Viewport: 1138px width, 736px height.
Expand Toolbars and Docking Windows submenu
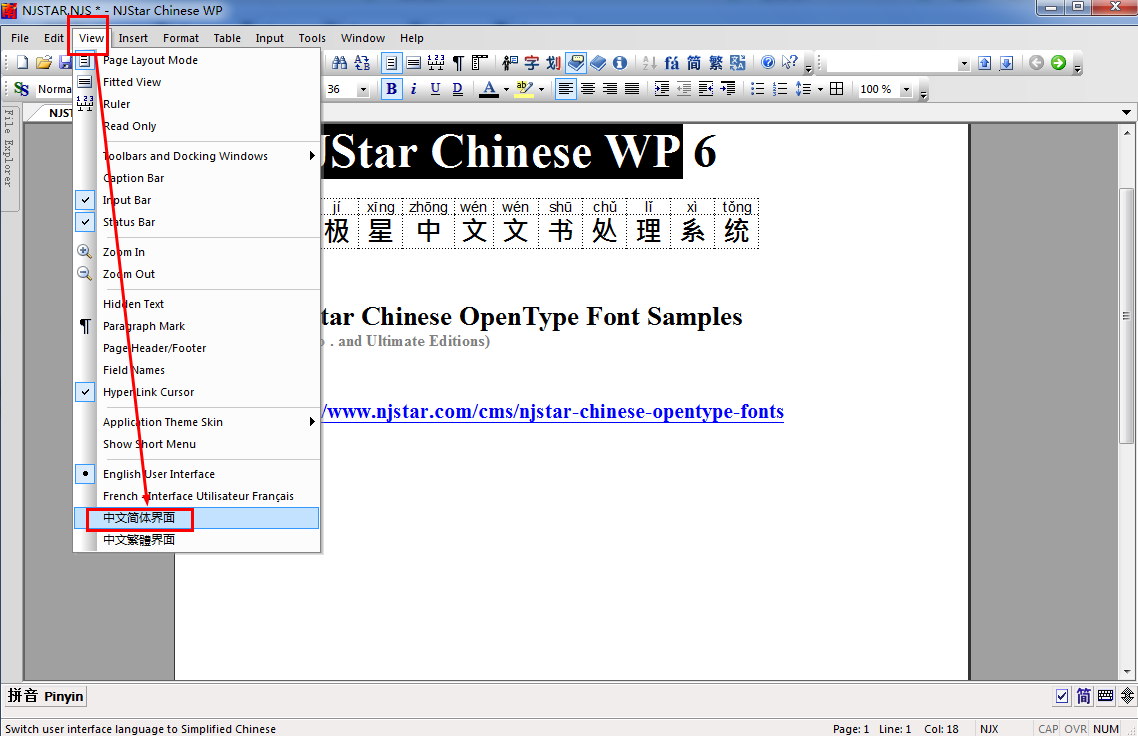tap(197, 156)
